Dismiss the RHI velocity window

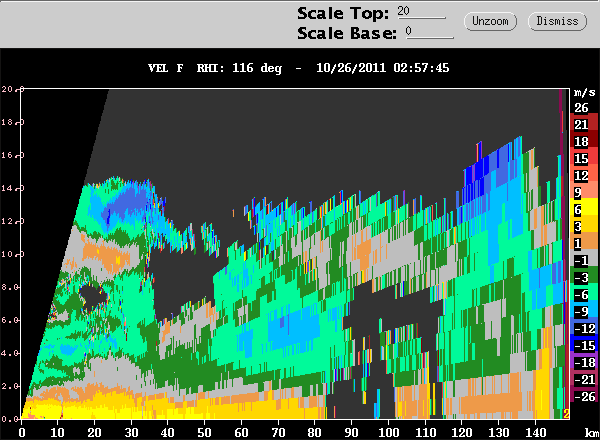[557, 21]
